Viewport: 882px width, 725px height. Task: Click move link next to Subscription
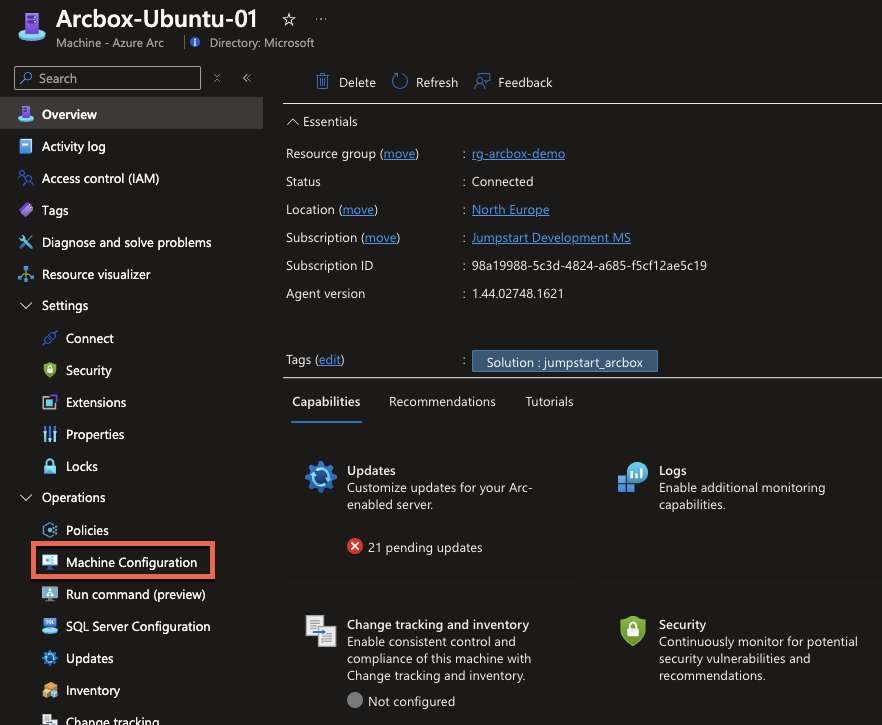pos(381,237)
